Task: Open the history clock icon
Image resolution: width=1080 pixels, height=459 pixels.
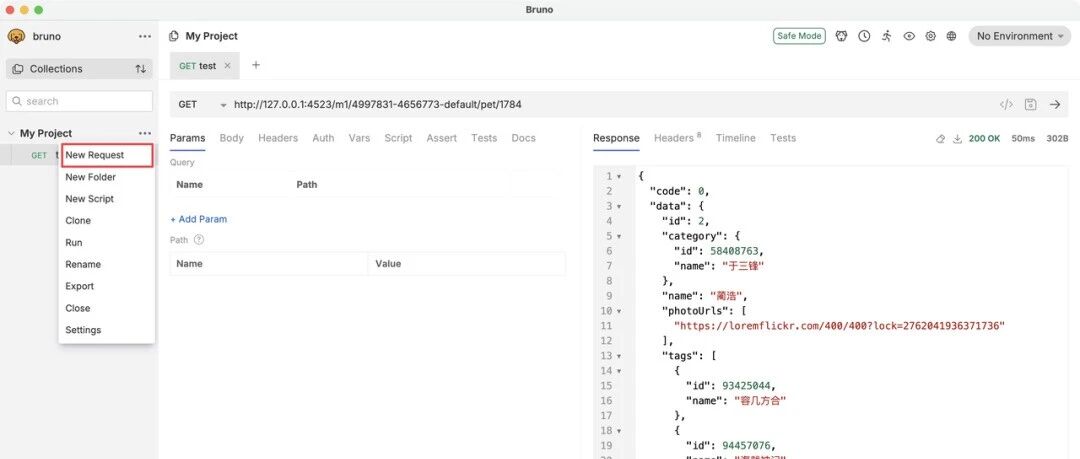Action: [x=864, y=36]
